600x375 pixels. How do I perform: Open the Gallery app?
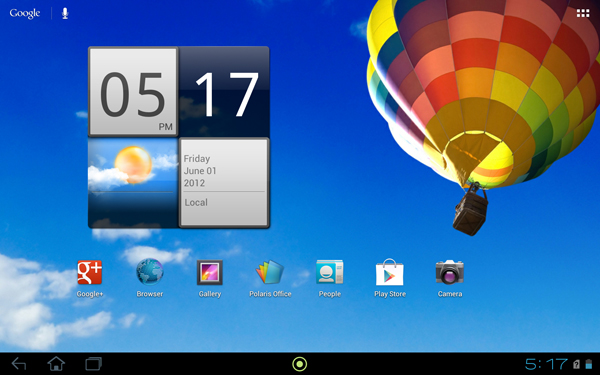(210, 278)
